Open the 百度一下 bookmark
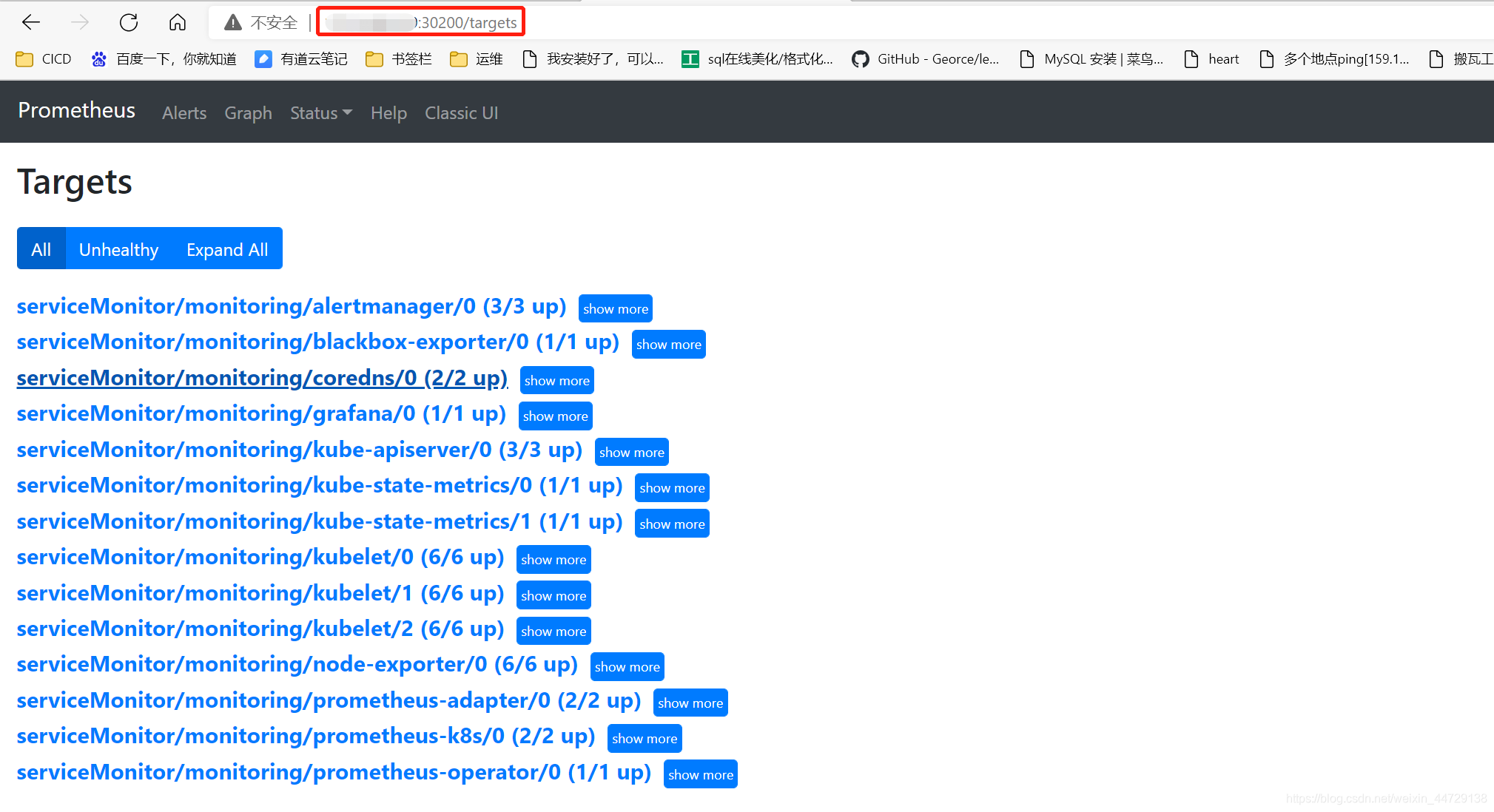The height and width of the screenshot is (812, 1494). click(164, 59)
